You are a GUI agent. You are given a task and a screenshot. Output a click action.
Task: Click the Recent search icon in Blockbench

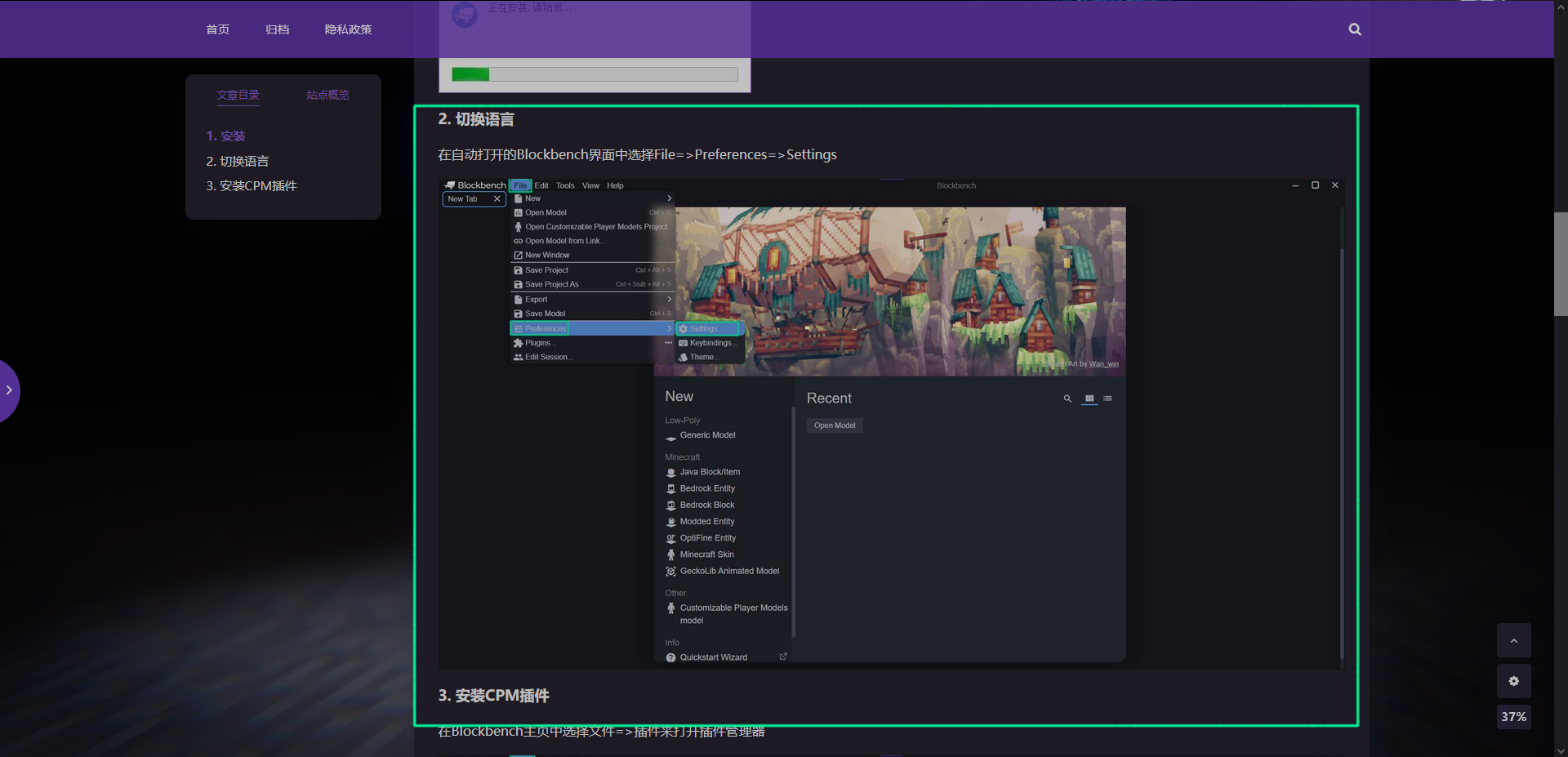pos(1067,399)
